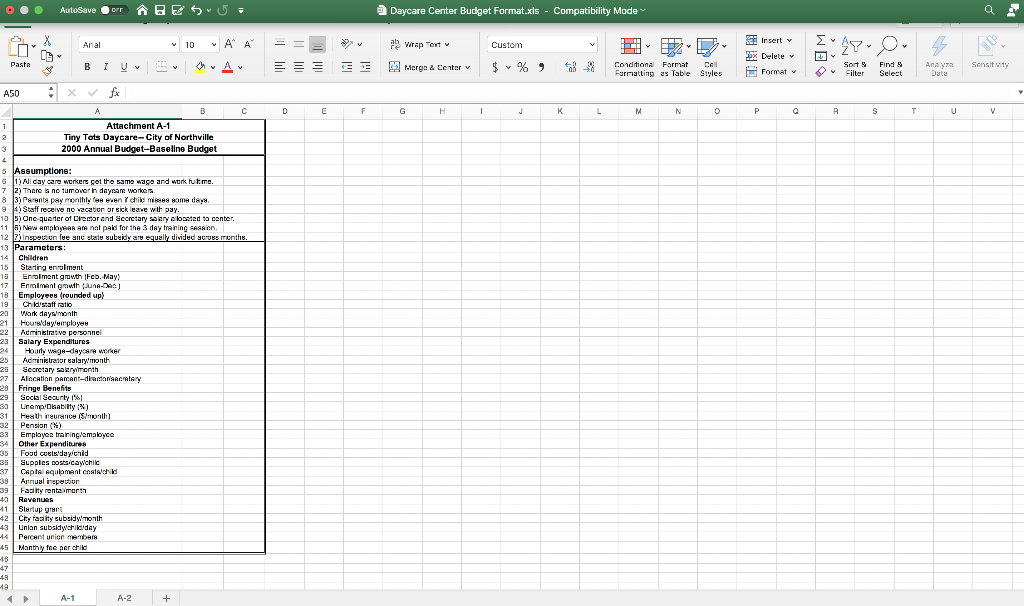This screenshot has width=1024, height=606.
Task: Click the Copy icon
Action: pos(47,56)
